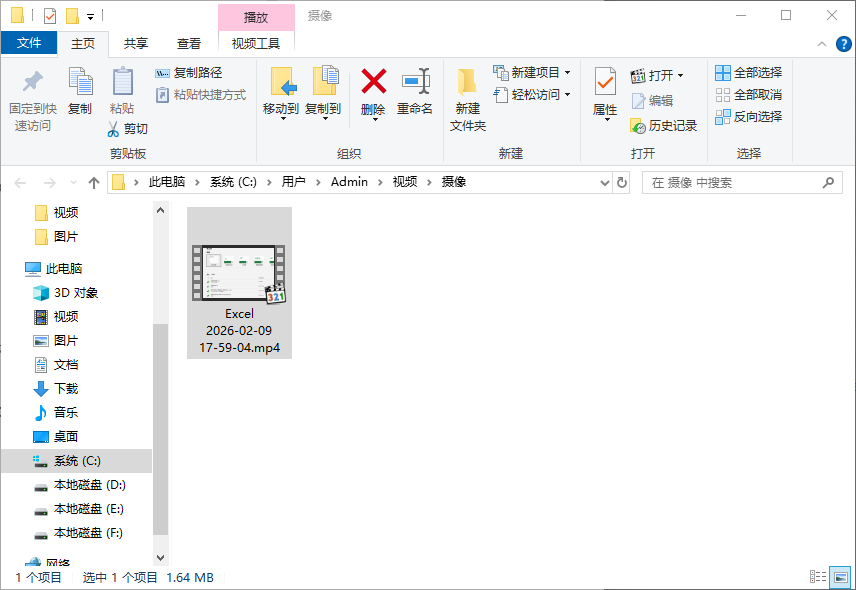Switch to details view in status bar
Viewport: 856px width, 590px height.
(x=817, y=577)
